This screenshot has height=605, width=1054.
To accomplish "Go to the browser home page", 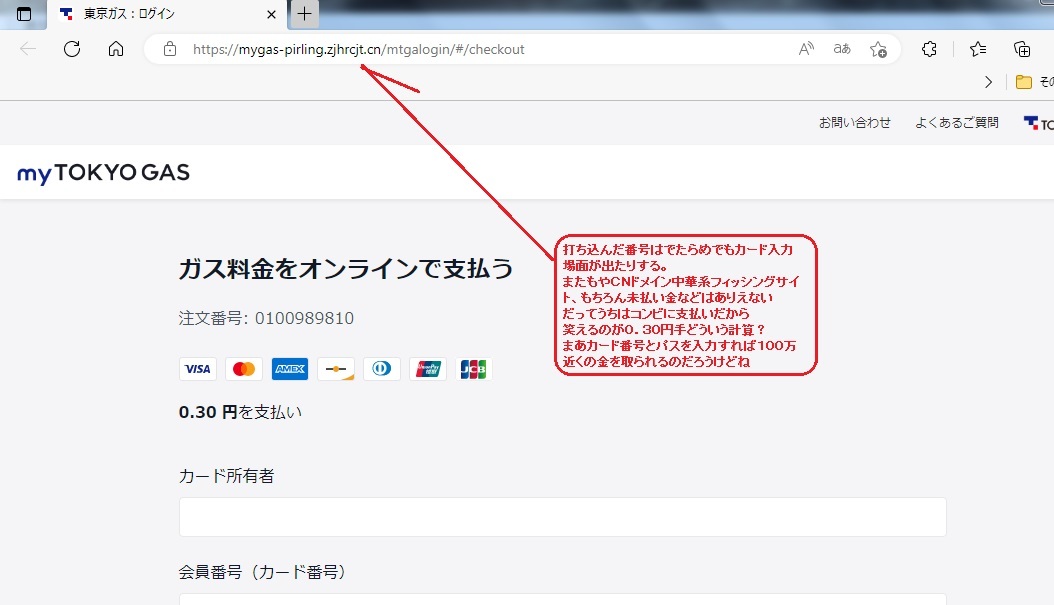I will coord(116,49).
